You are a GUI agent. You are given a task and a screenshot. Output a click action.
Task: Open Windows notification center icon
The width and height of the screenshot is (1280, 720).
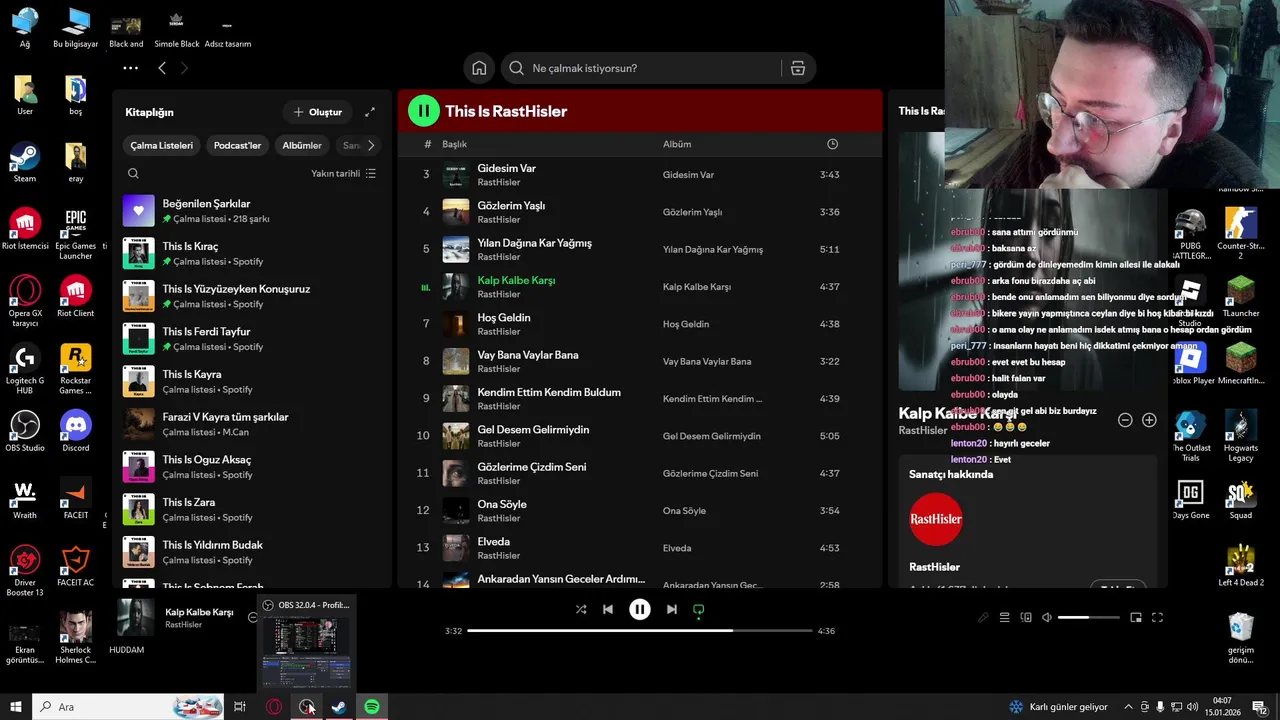[x=1259, y=707]
